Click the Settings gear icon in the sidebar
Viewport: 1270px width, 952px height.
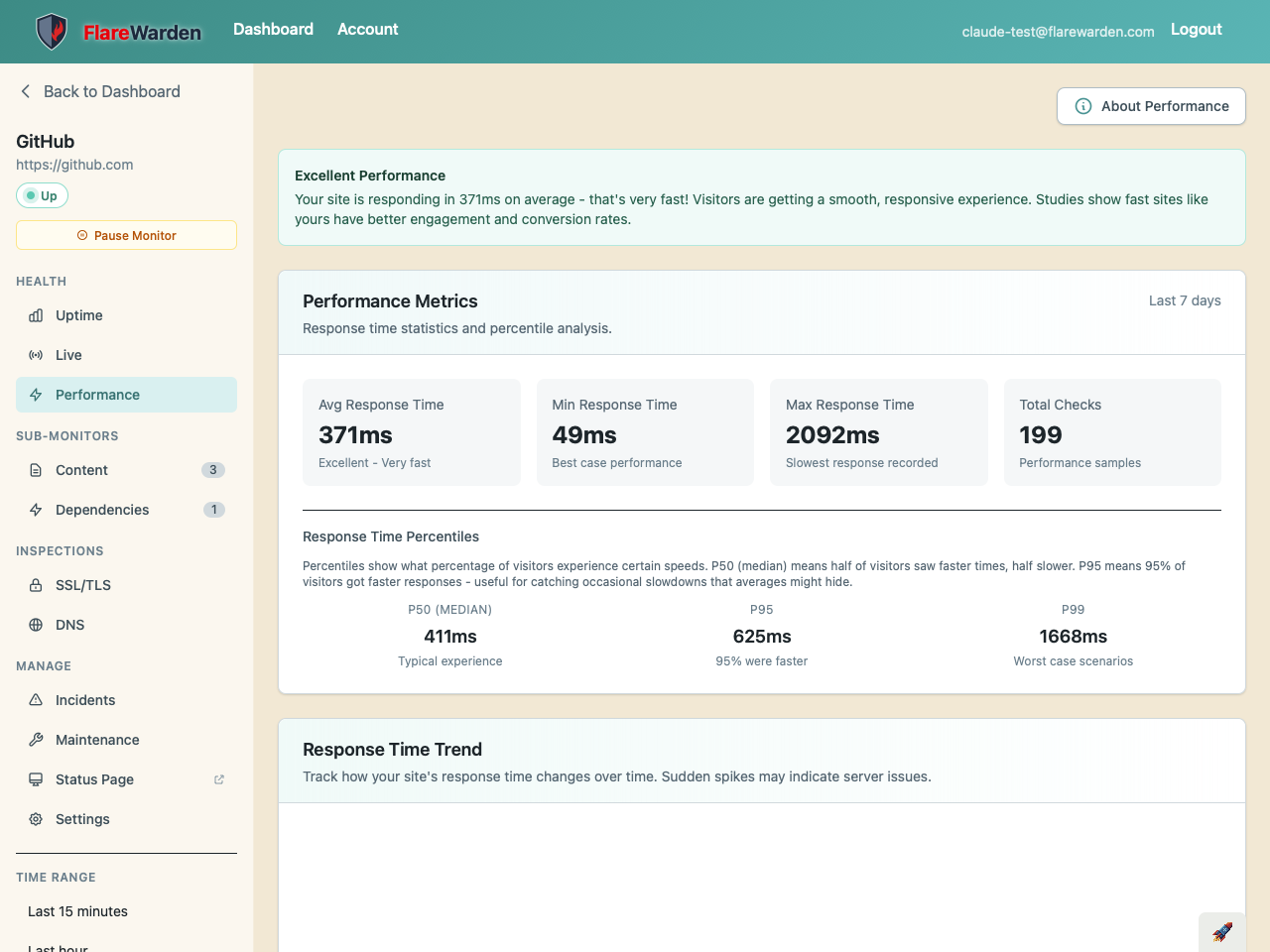[x=36, y=819]
